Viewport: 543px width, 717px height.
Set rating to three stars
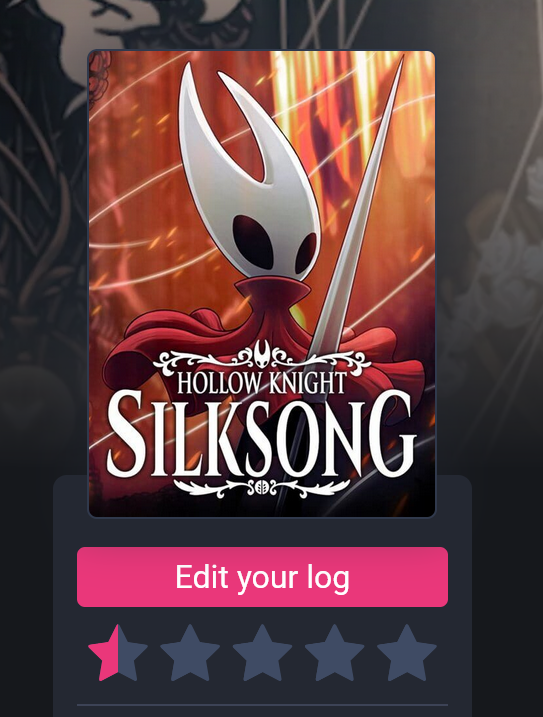[262, 653]
